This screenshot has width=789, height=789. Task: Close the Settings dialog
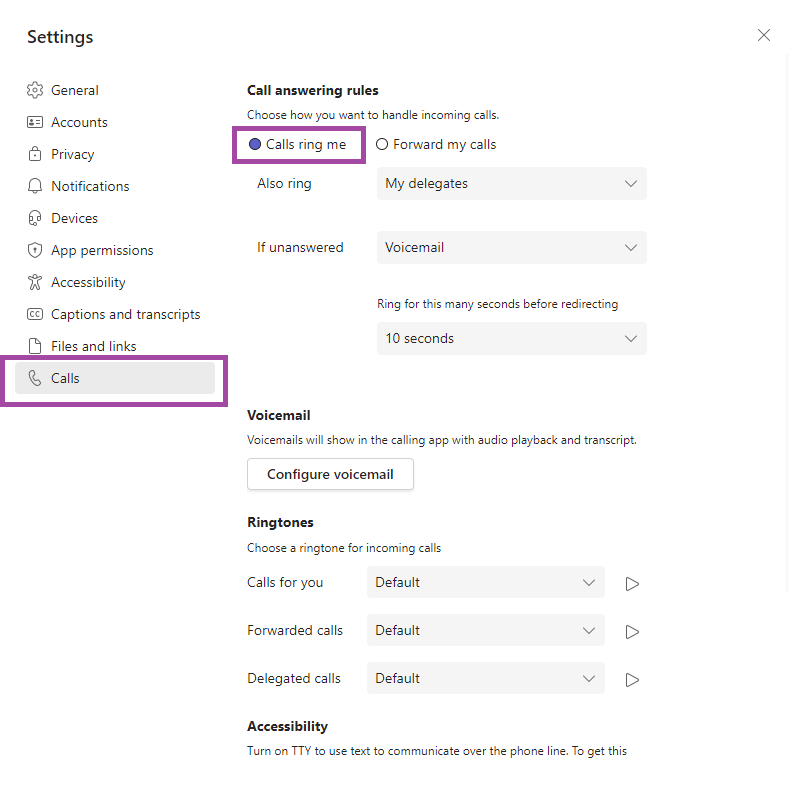[x=764, y=35]
